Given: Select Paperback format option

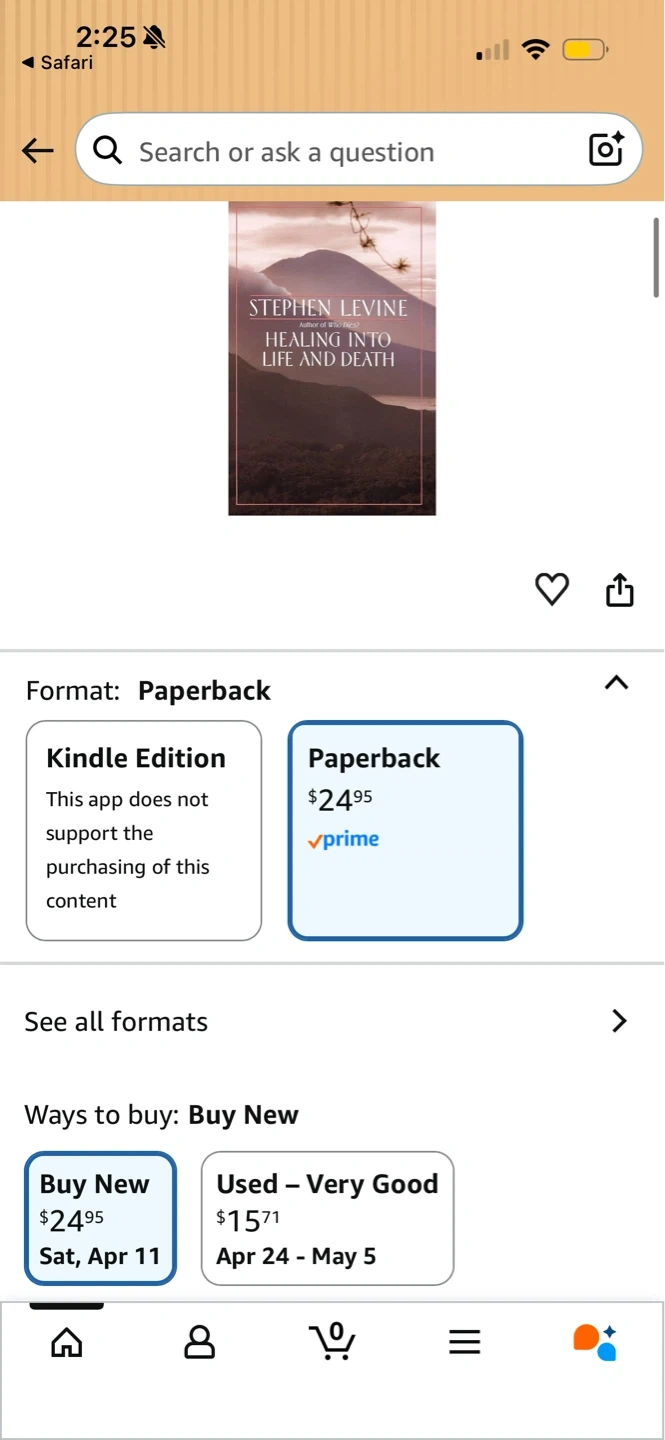Looking at the screenshot, I should [405, 831].
